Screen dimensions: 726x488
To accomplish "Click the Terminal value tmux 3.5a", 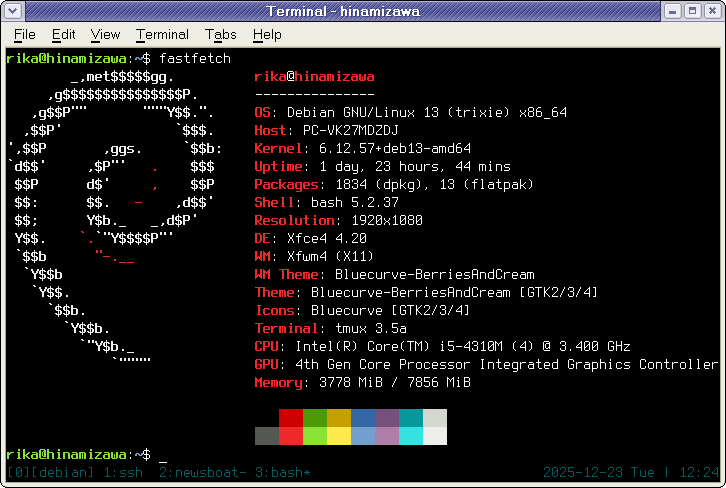I will pos(370,329).
